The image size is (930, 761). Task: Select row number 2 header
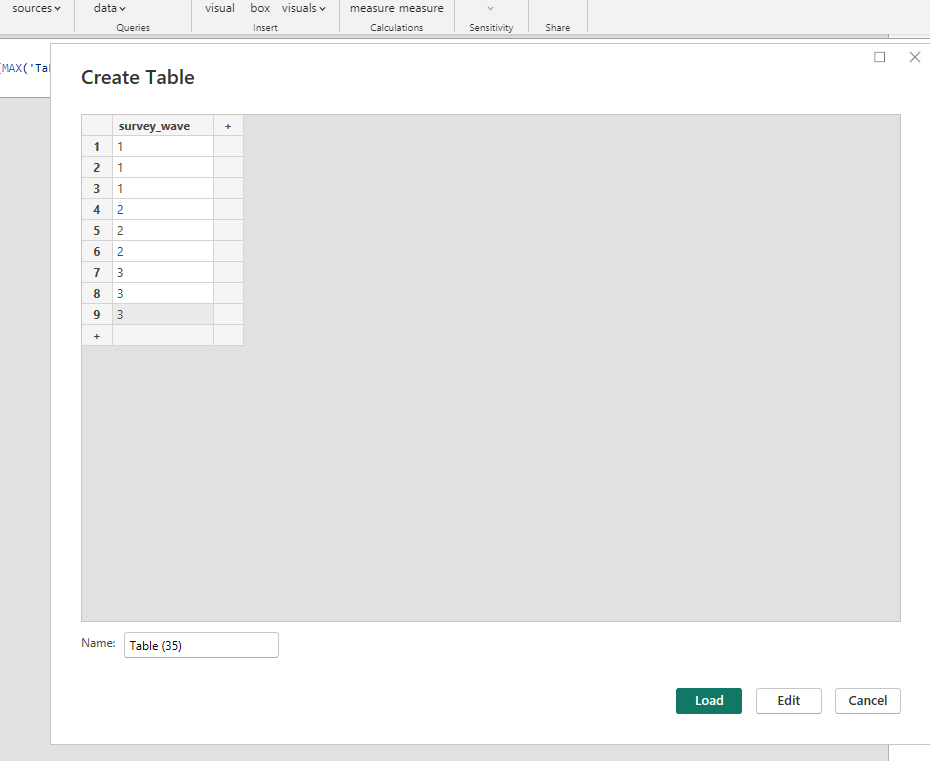pyautogui.click(x=97, y=167)
